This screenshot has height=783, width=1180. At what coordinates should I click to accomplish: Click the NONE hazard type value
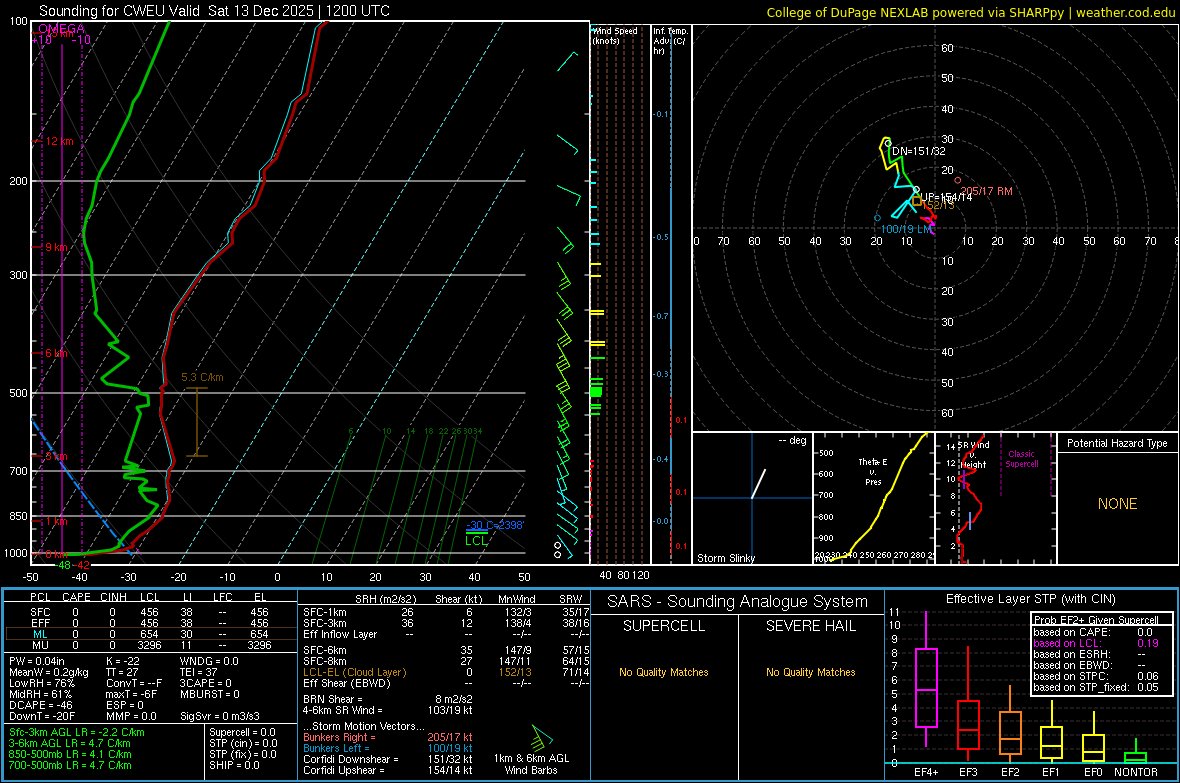(x=1117, y=504)
